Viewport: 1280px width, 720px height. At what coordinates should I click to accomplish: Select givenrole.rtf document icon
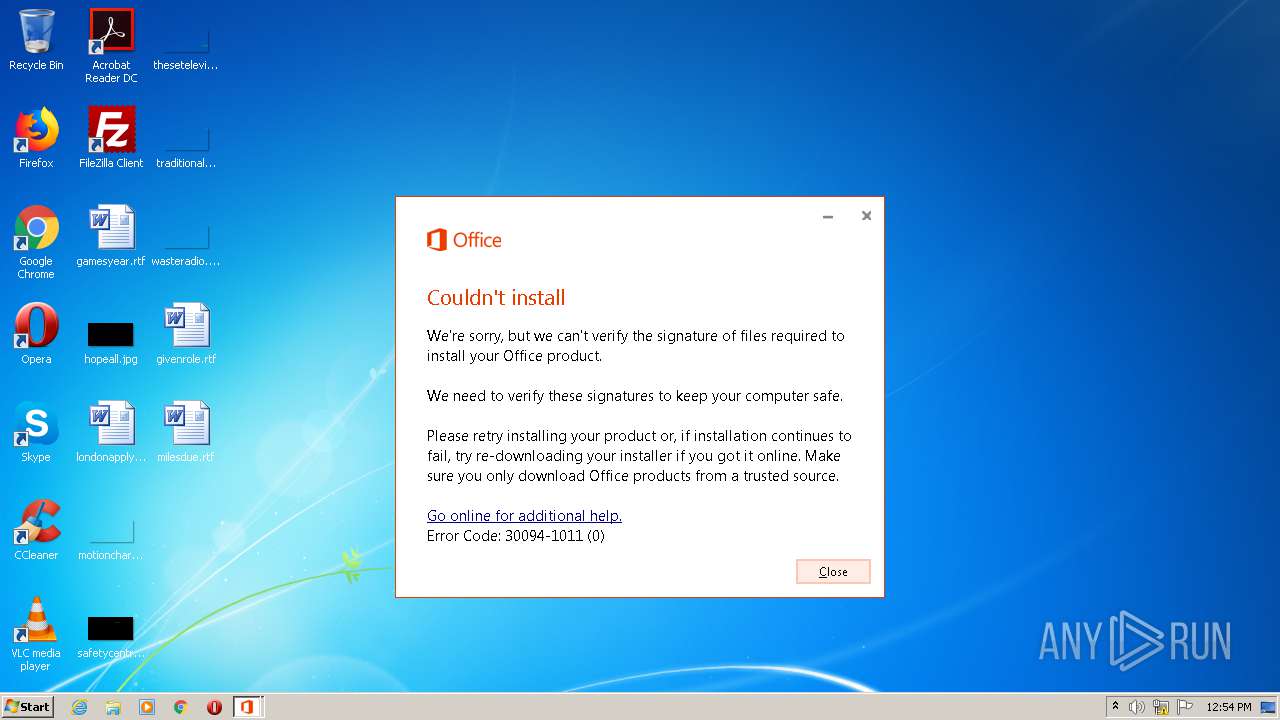coord(186,334)
